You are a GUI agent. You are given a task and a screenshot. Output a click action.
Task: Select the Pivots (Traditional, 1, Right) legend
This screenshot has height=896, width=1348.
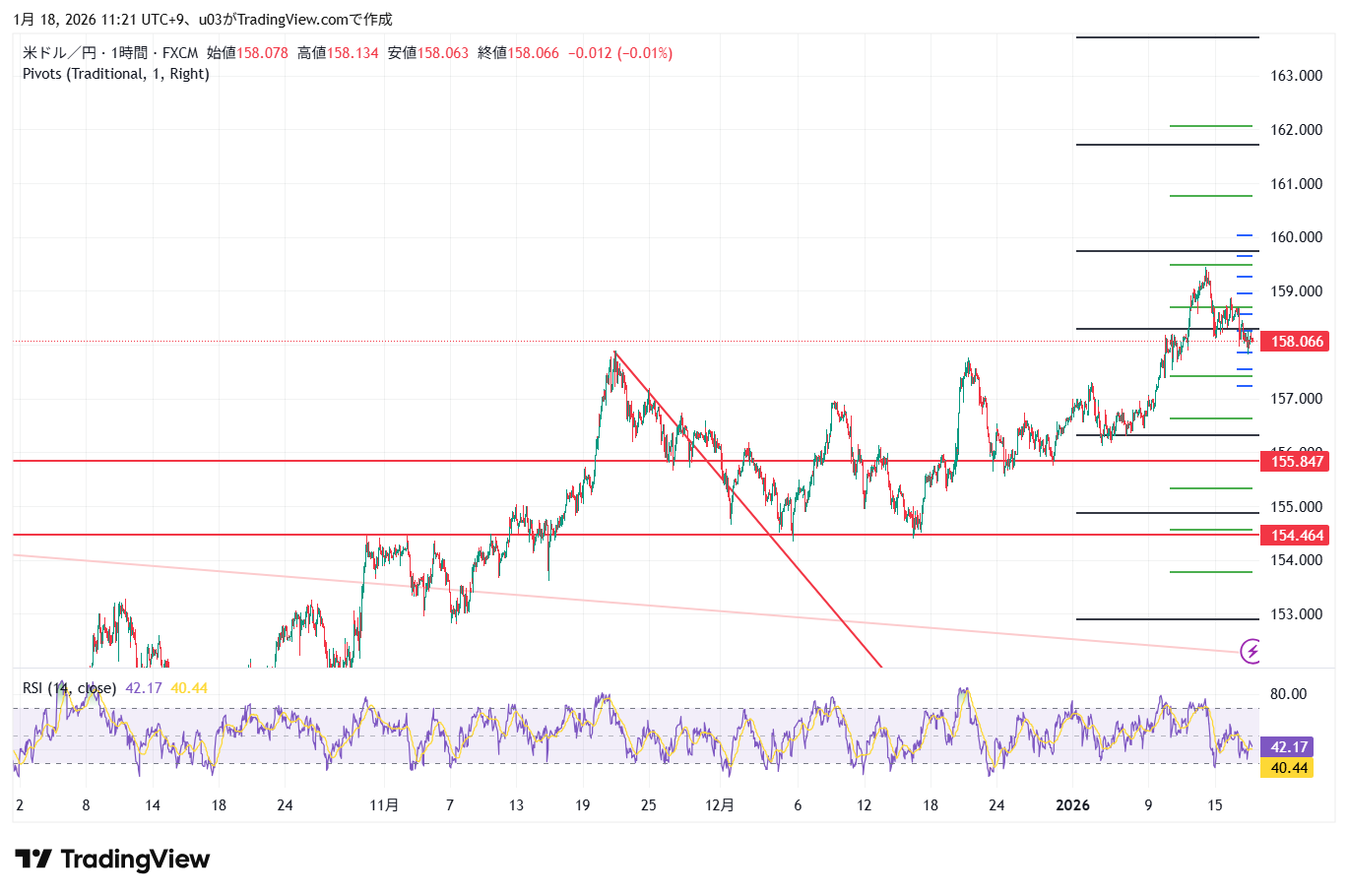coord(116,74)
